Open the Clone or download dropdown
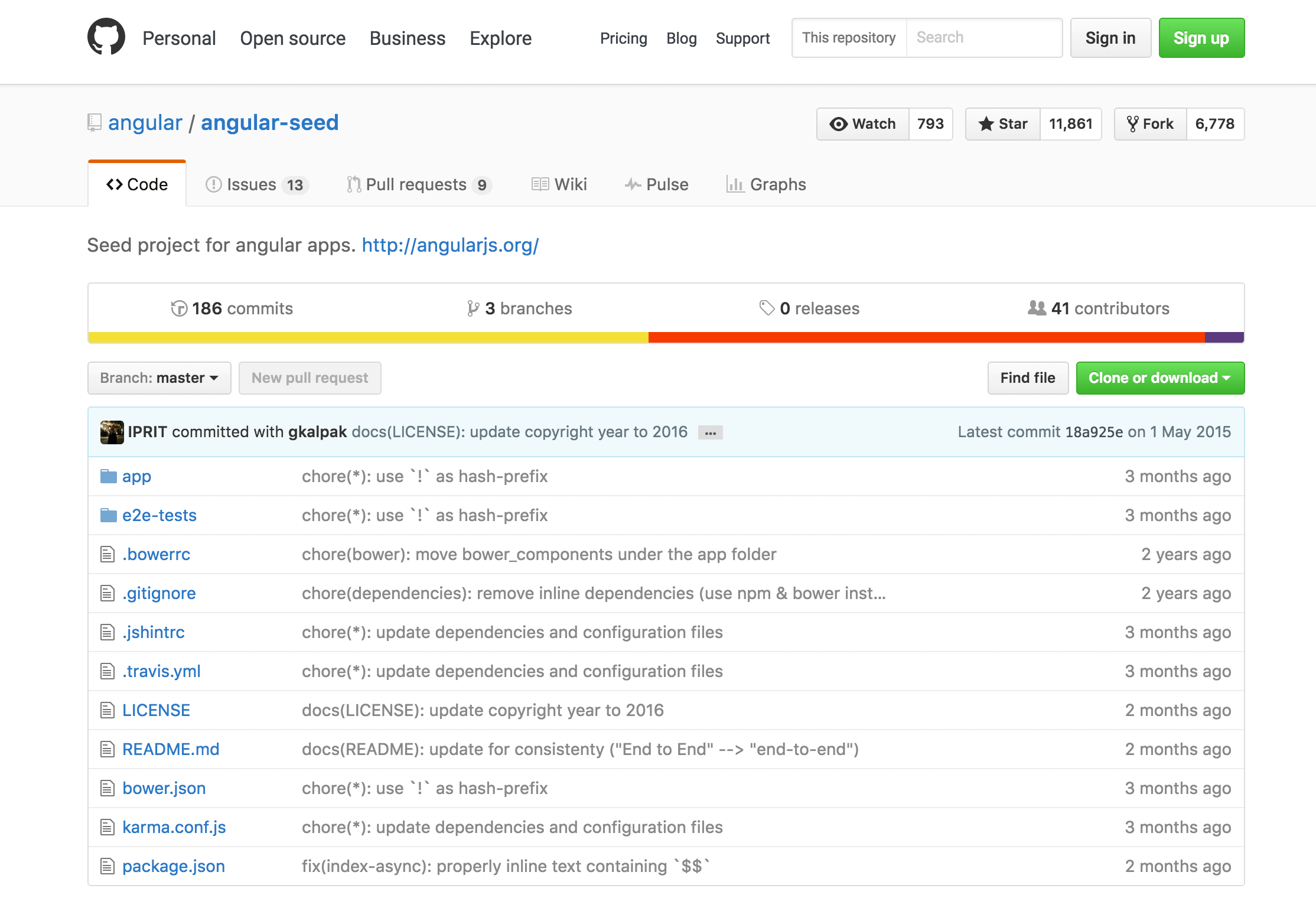 click(x=1160, y=378)
